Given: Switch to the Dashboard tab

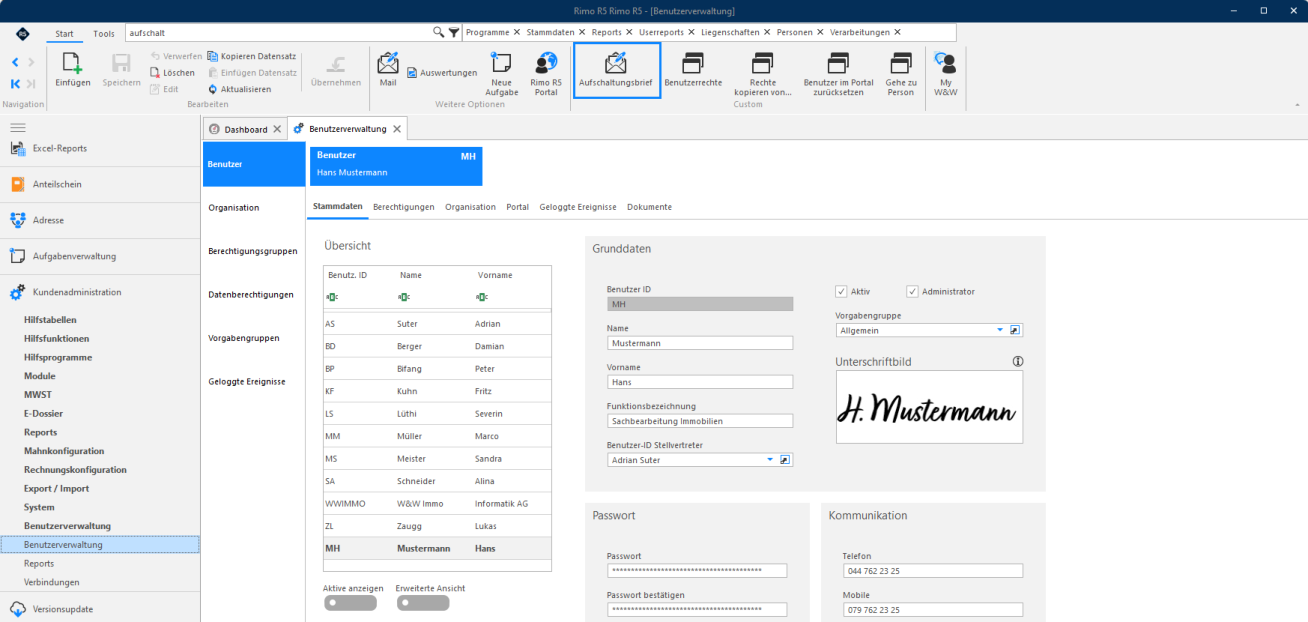Looking at the screenshot, I should tap(246, 129).
